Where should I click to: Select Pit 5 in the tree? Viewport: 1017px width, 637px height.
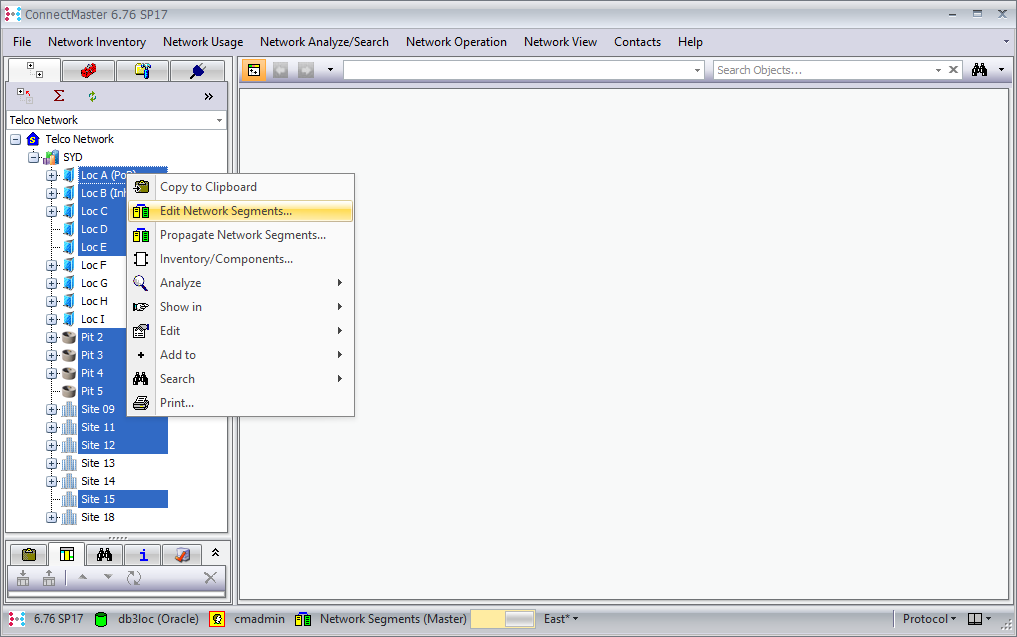[91, 391]
